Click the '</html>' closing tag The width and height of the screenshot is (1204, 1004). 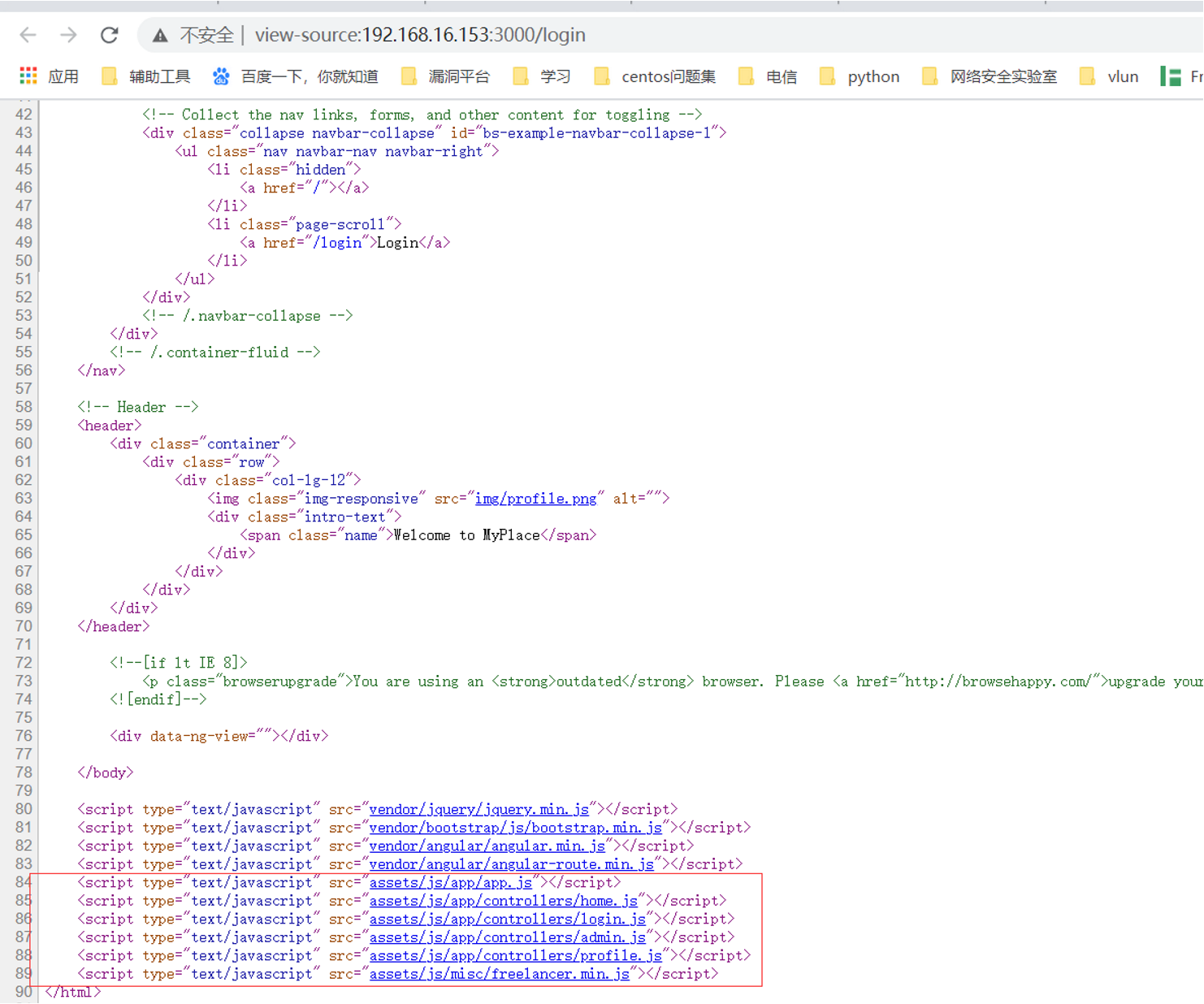[x=73, y=992]
